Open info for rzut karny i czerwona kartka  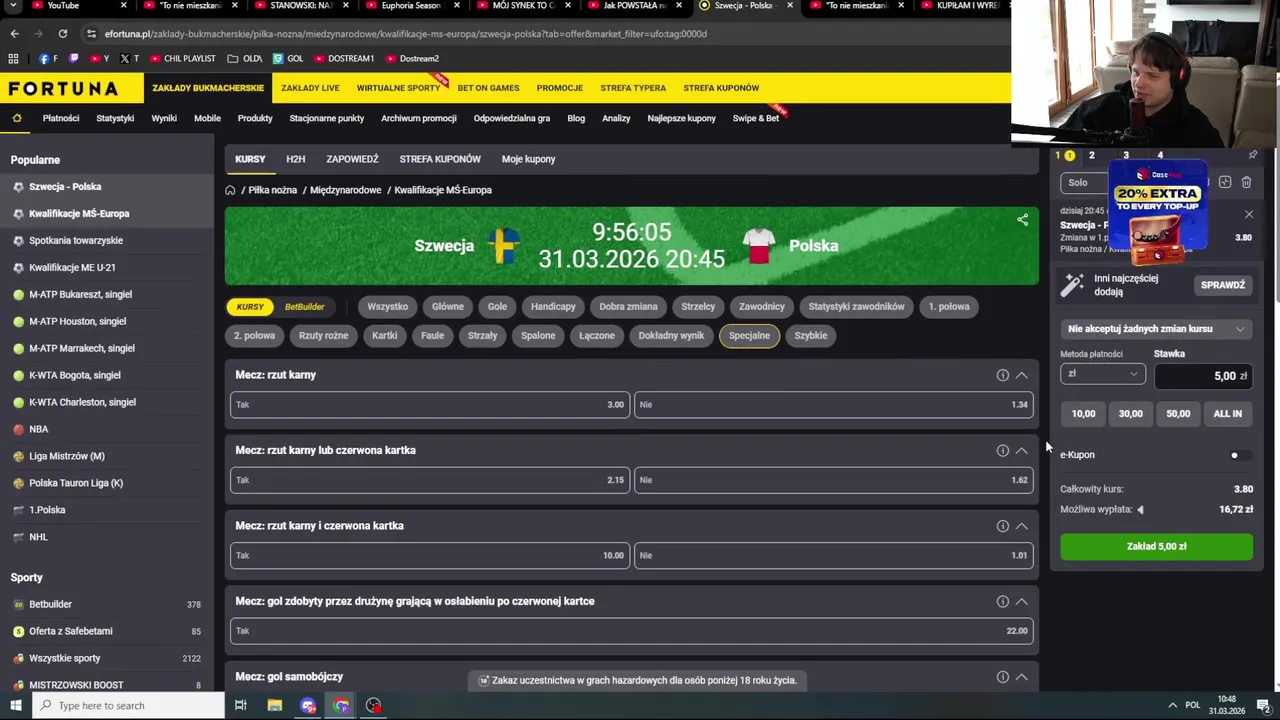pyautogui.click(x=1002, y=526)
